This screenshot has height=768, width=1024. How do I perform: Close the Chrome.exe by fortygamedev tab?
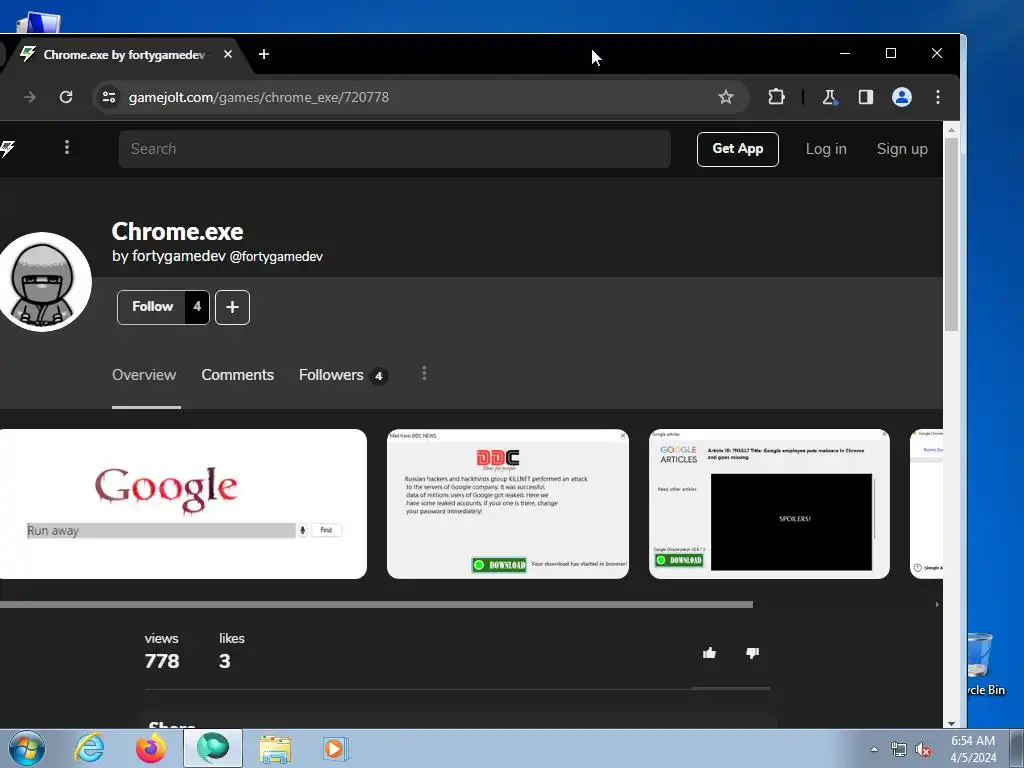pyautogui.click(x=228, y=54)
